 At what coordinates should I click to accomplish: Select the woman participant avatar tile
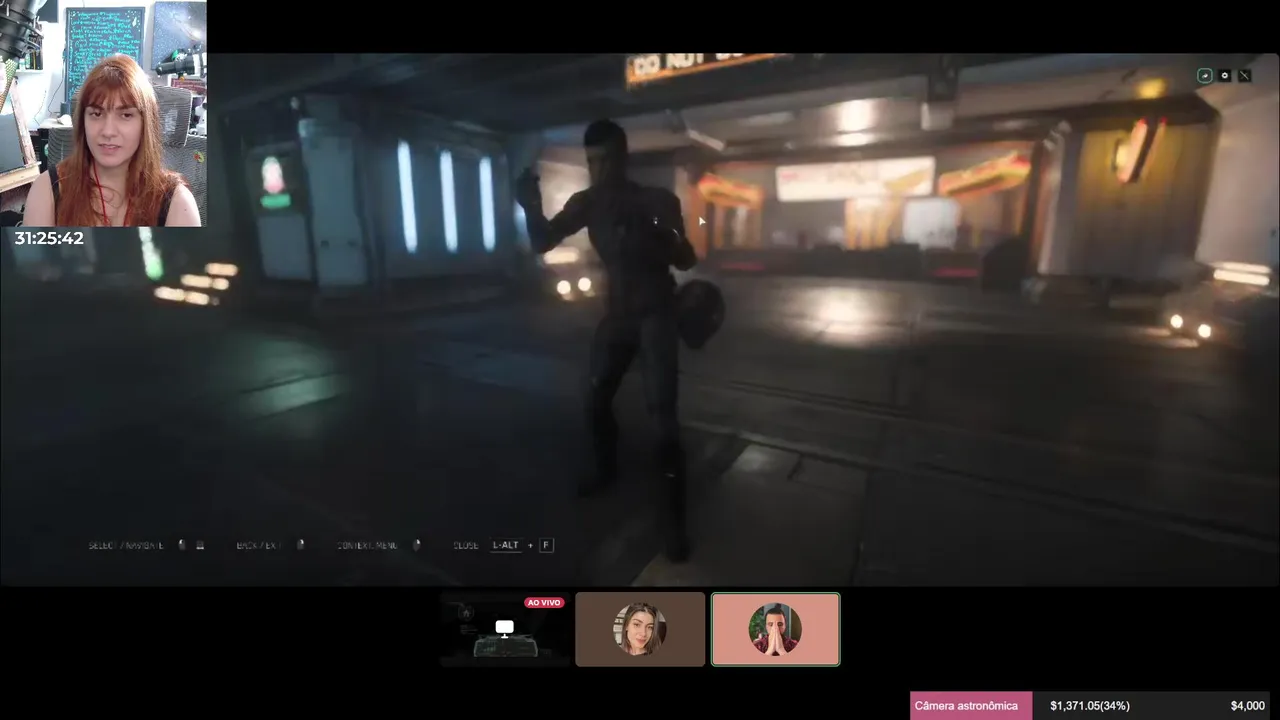(x=640, y=629)
